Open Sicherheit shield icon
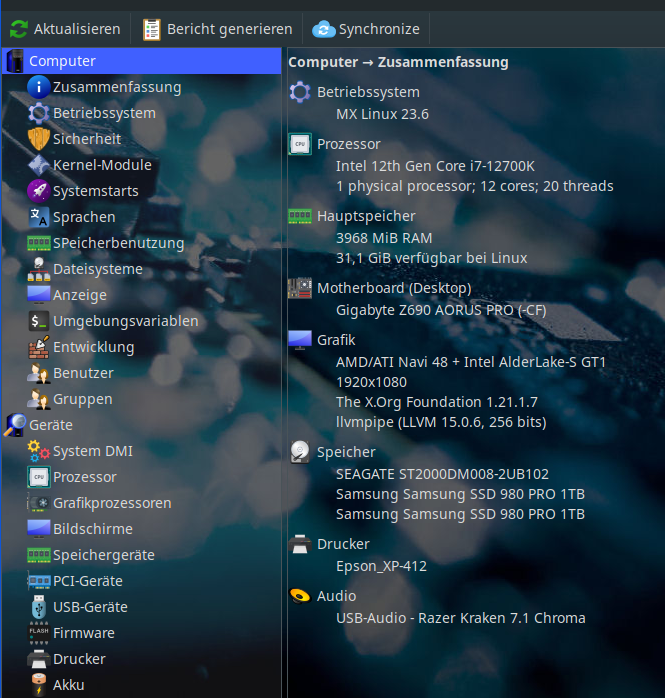This screenshot has width=665, height=698. pos(39,139)
